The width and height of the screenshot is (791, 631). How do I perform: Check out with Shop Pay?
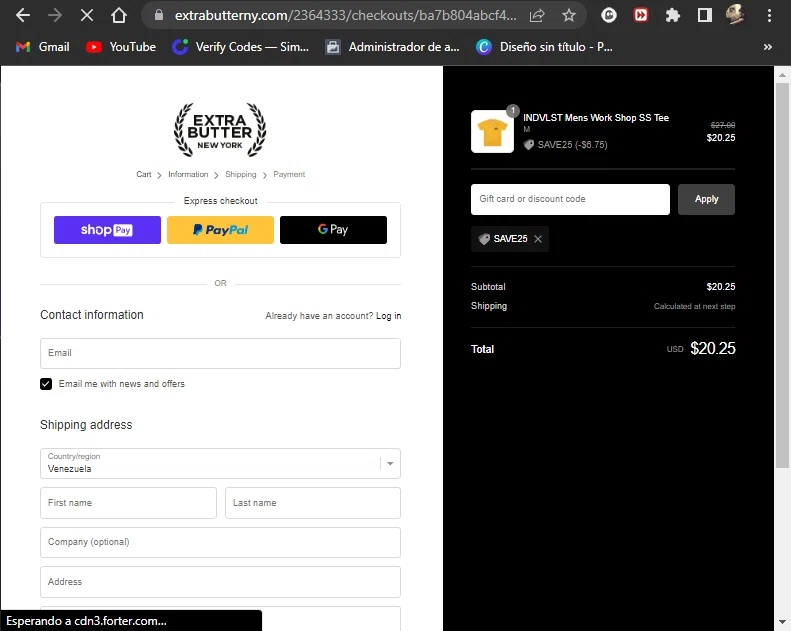(107, 230)
